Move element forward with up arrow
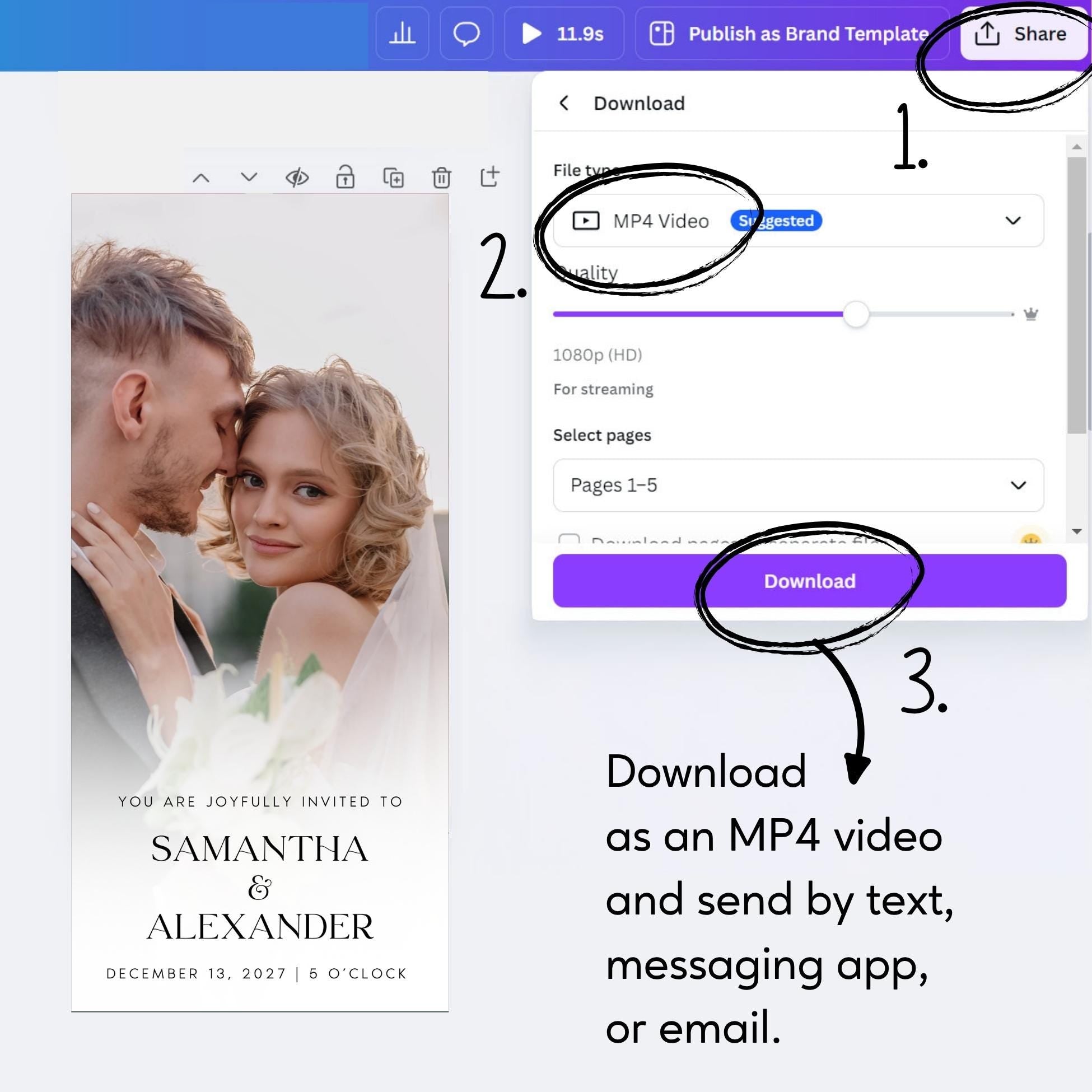Viewport: 1092px width, 1092px height. tap(200, 177)
